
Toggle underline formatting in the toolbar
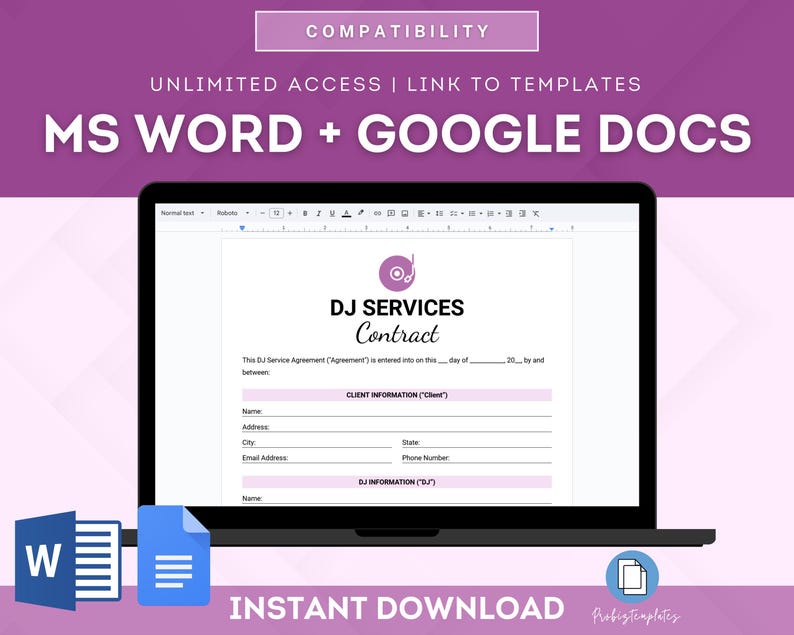point(332,213)
